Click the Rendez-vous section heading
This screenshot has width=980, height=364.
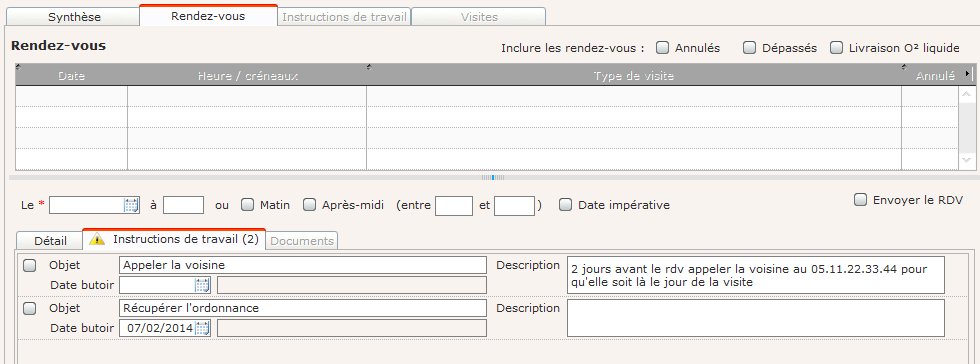pyautogui.click(x=59, y=46)
